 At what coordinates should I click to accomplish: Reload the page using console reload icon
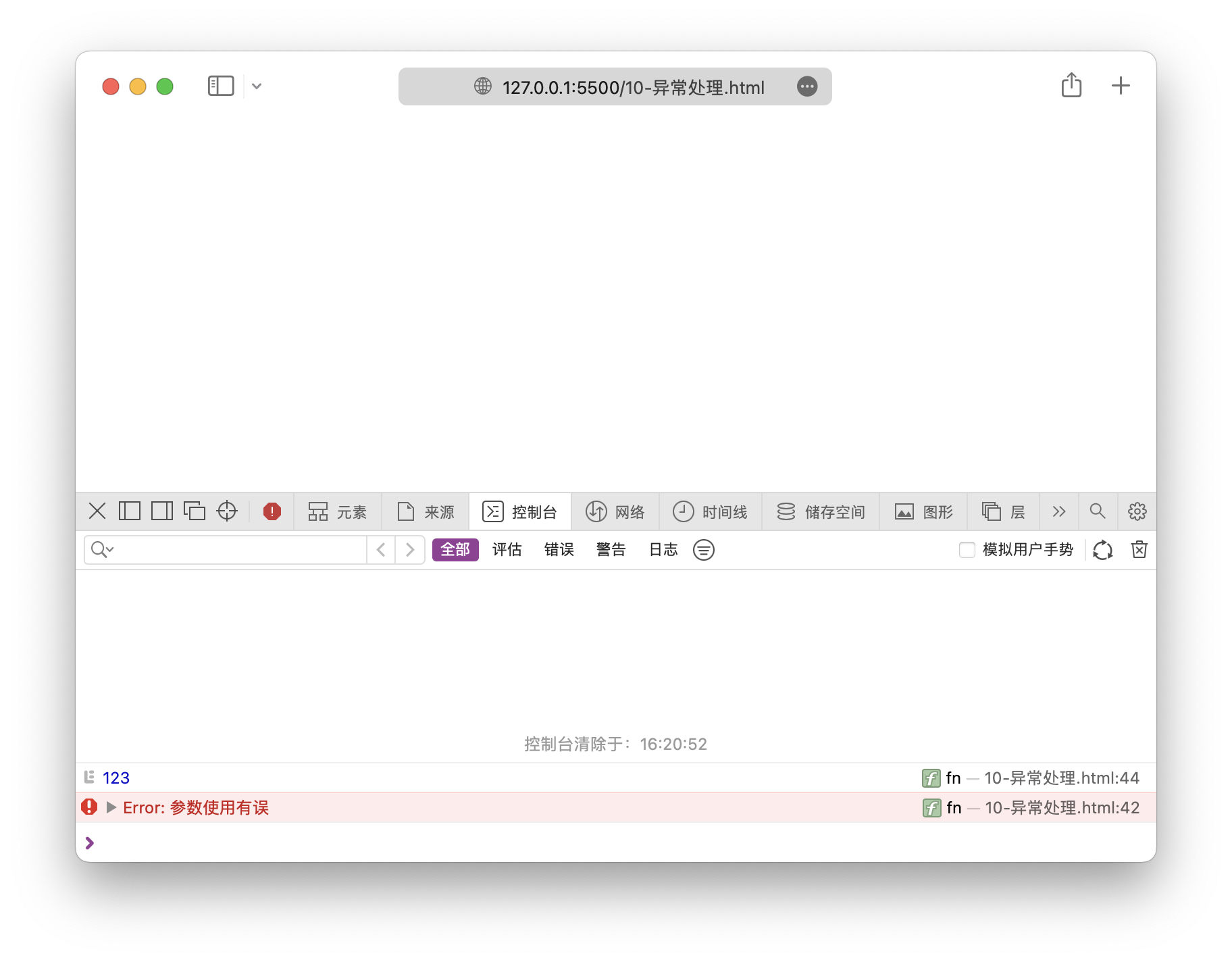1103,549
